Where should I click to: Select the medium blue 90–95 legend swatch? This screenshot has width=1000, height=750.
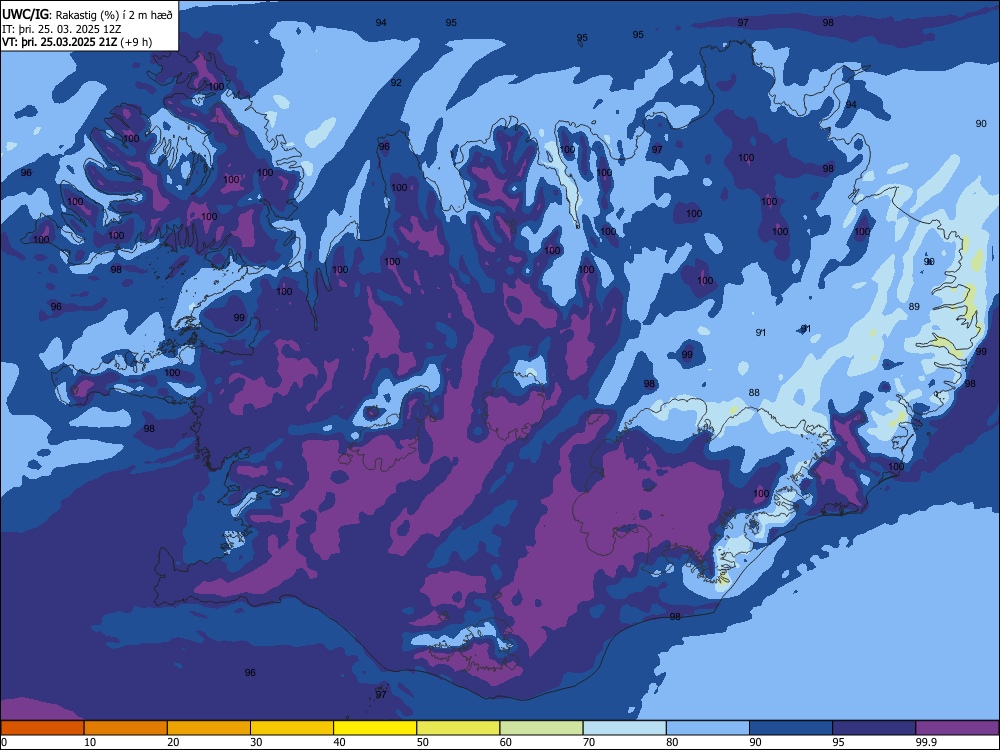(791, 728)
